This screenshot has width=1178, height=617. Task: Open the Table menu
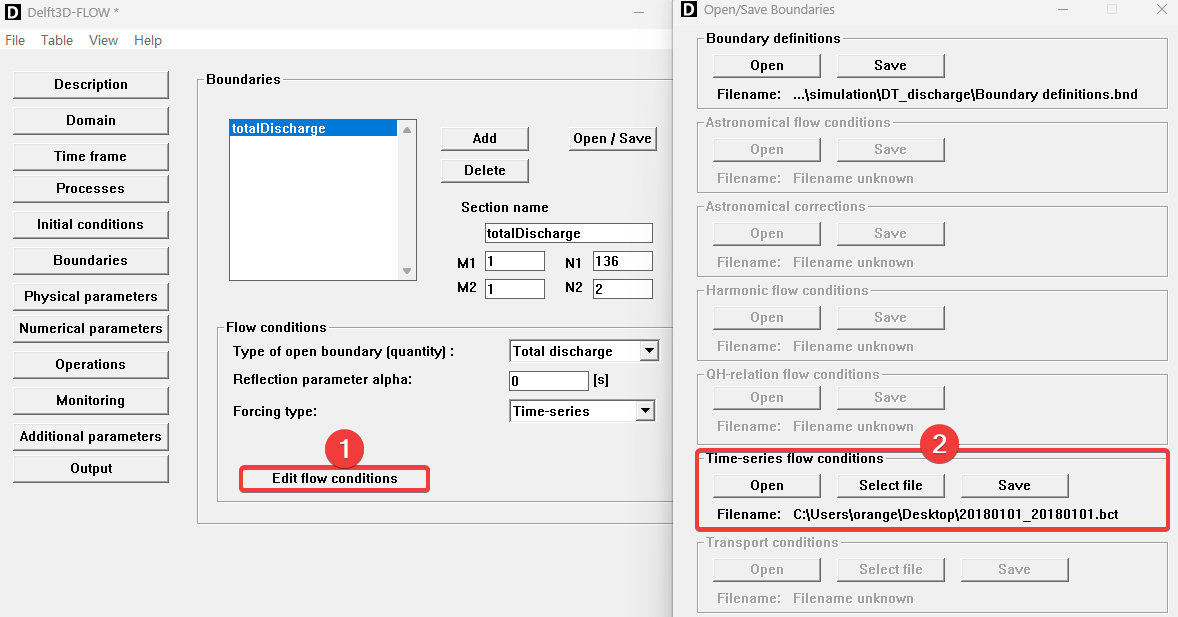(x=57, y=41)
